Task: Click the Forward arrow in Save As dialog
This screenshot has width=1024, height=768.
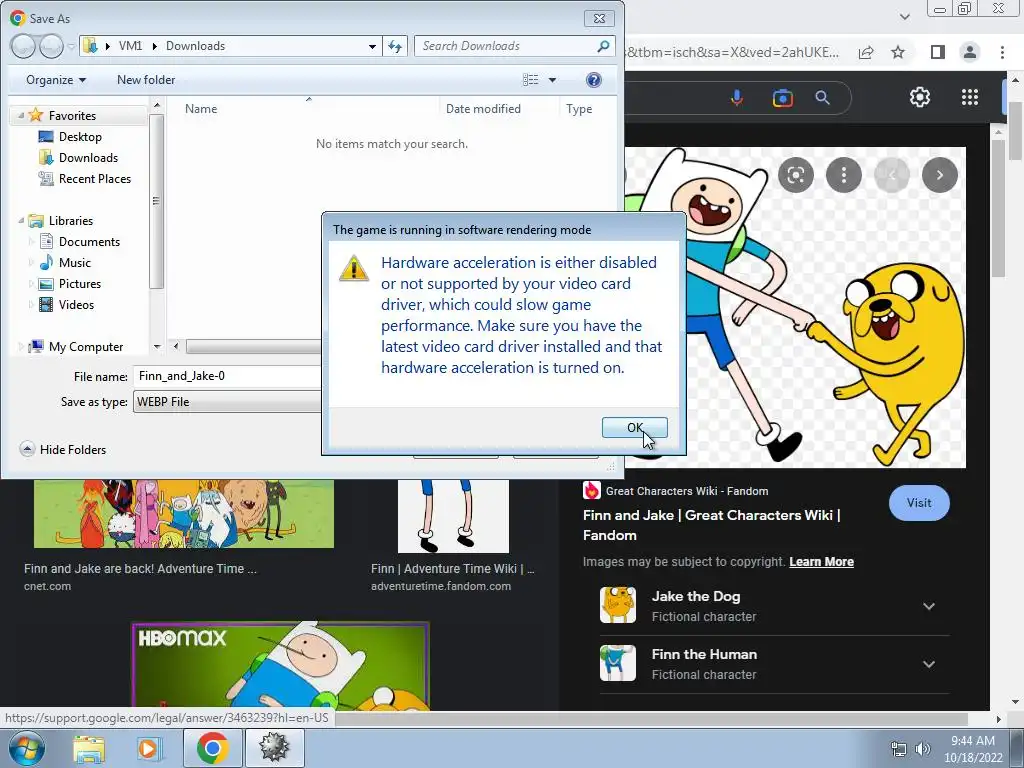Action: (x=51, y=46)
